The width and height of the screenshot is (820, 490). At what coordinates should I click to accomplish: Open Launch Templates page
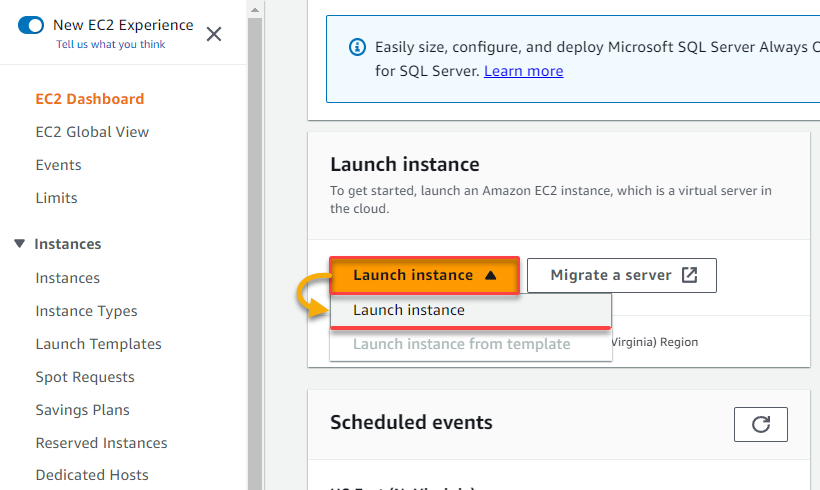point(98,344)
